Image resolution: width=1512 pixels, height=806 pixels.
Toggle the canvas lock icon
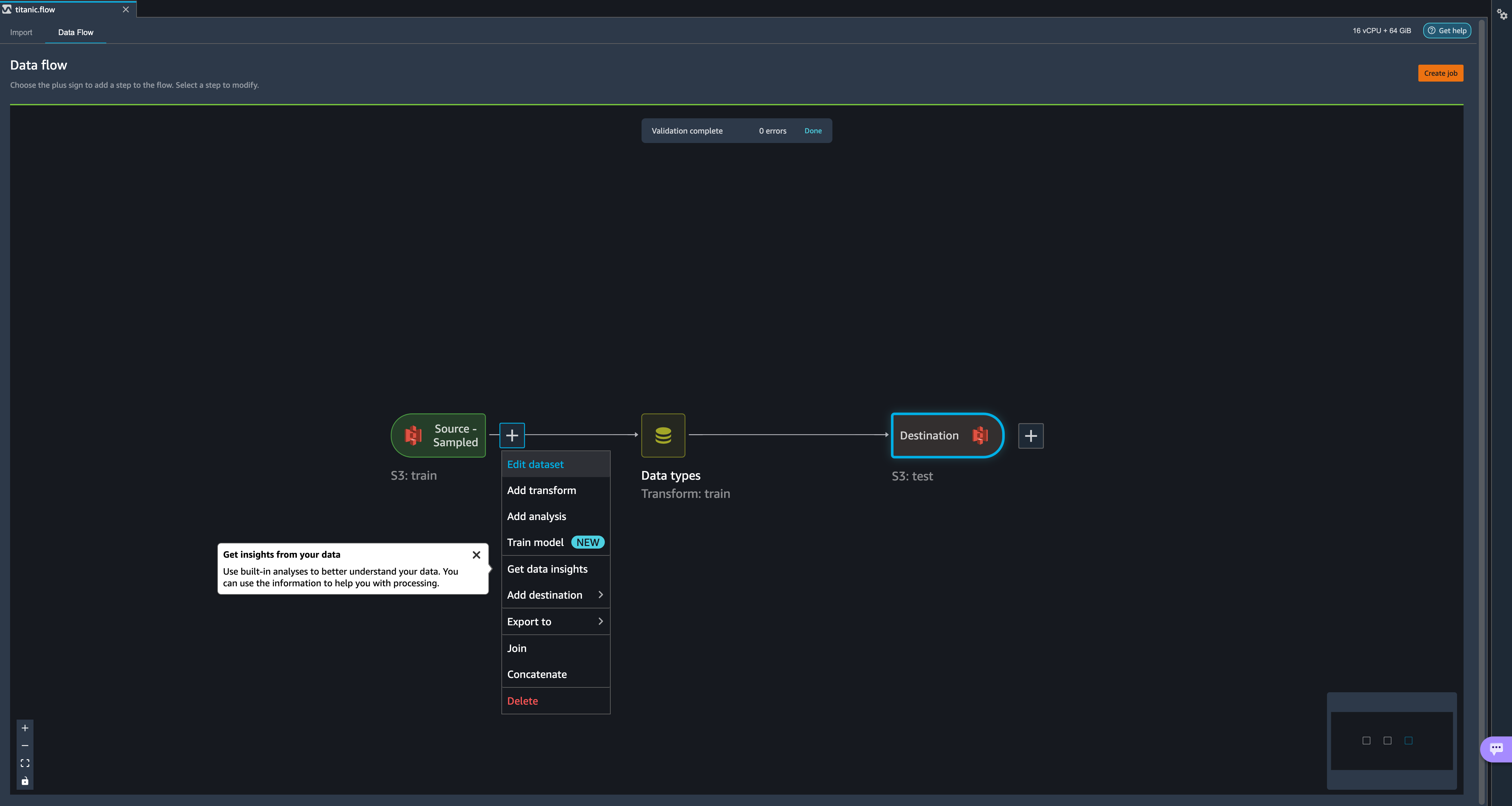pos(25,781)
